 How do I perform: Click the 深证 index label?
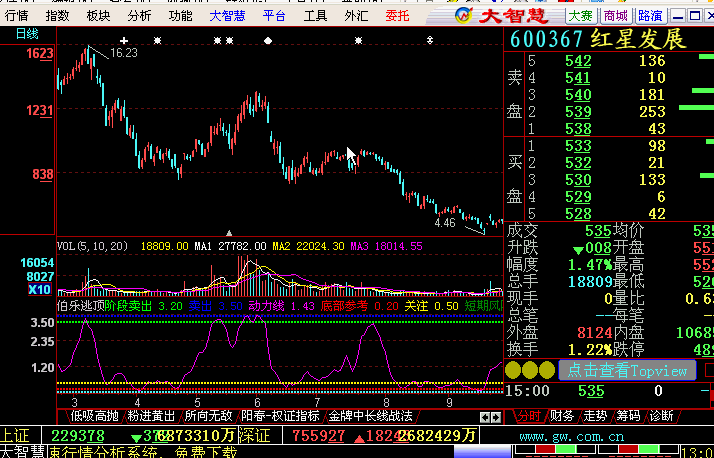[x=255, y=436]
